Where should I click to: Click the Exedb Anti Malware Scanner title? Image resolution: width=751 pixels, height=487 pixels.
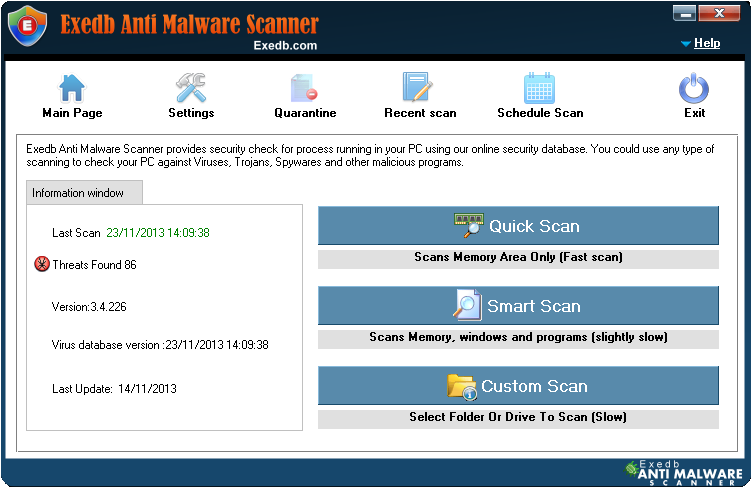pos(189,24)
